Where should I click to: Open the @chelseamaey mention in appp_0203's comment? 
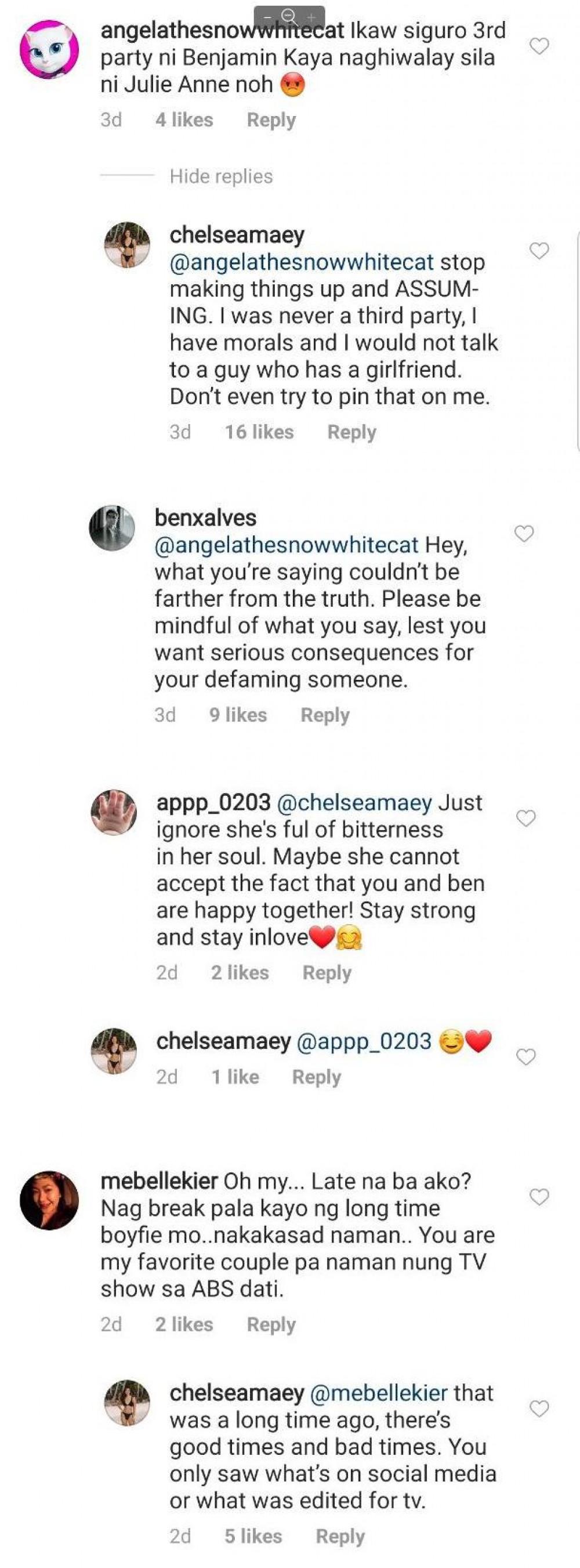pos(354,803)
